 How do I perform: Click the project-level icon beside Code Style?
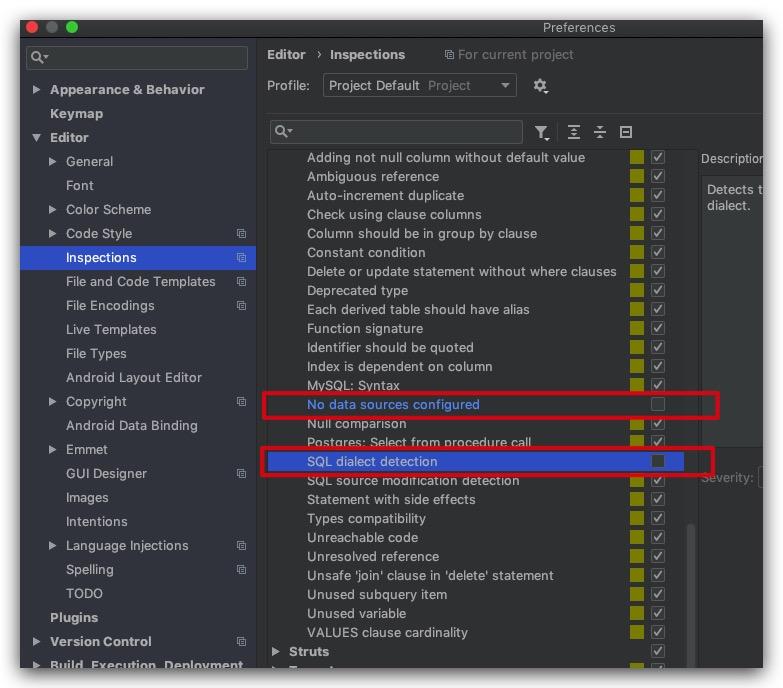pos(241,234)
